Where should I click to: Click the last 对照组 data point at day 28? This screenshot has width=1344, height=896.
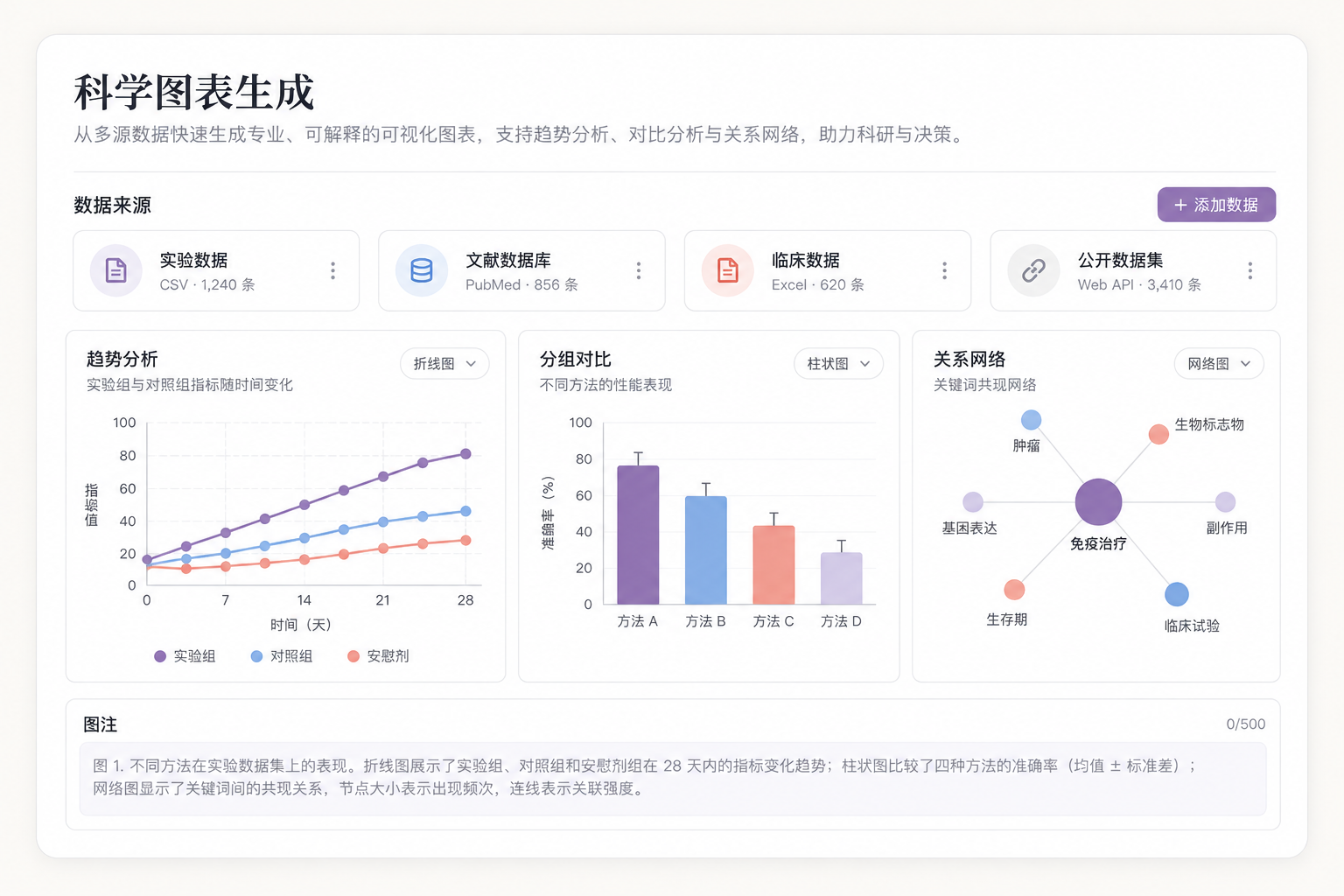tap(465, 511)
